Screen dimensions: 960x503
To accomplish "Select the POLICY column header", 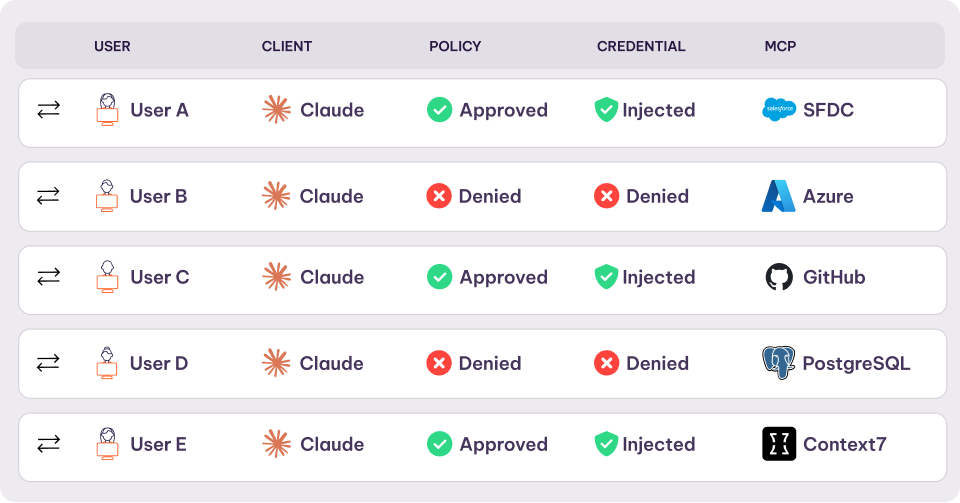I will pos(455,46).
